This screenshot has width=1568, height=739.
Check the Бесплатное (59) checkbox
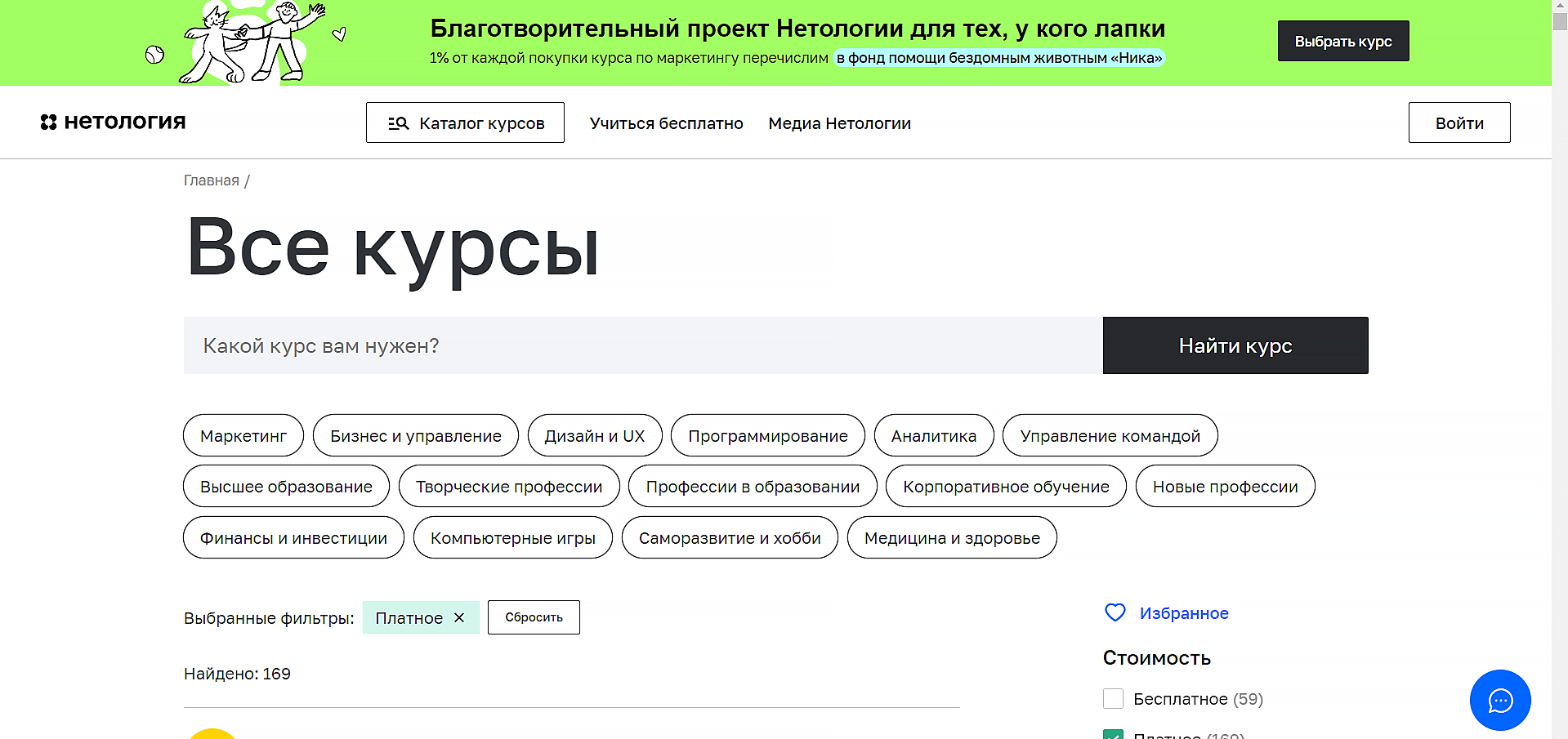(1113, 698)
